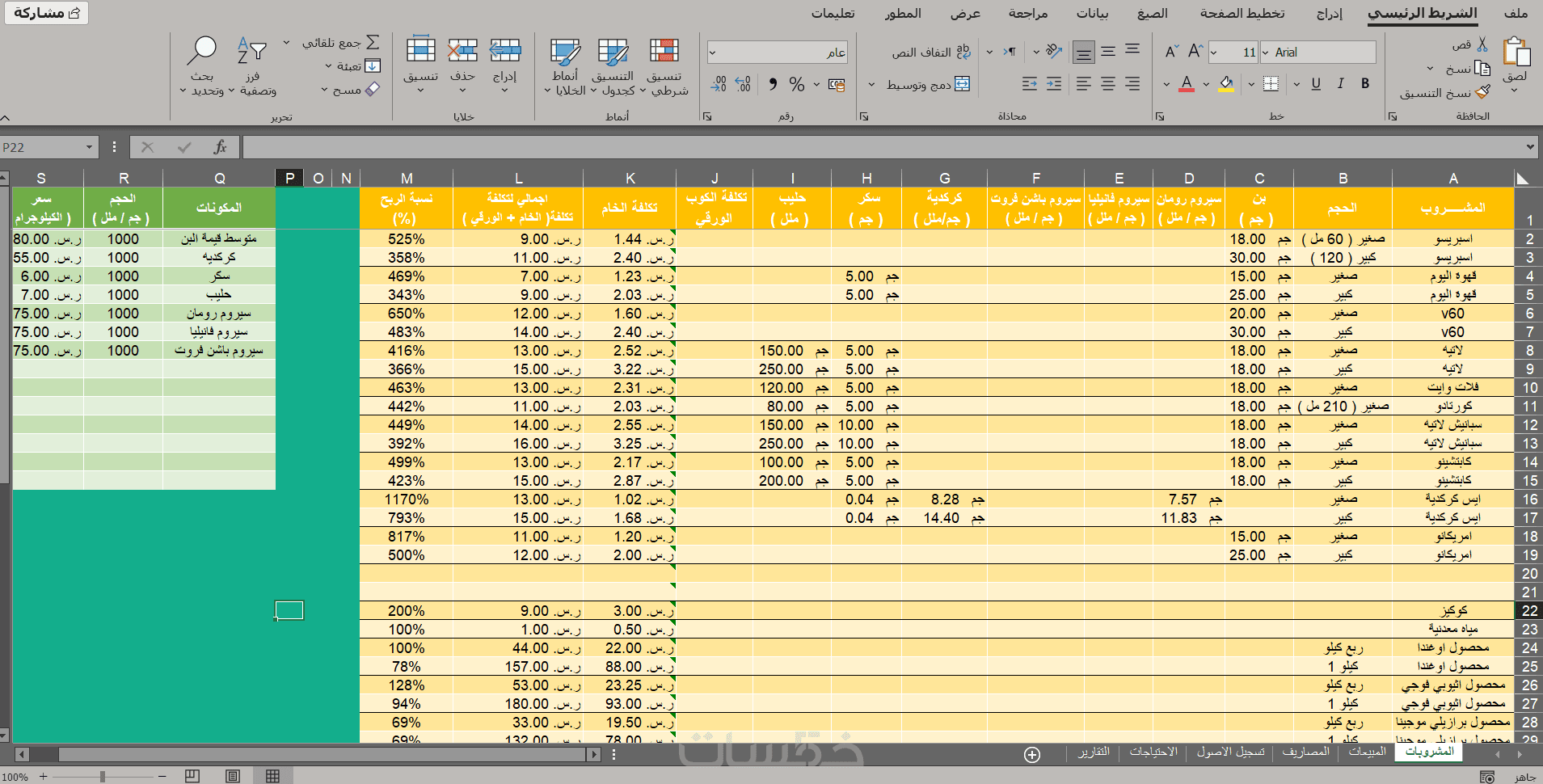Click the Sort and Filter (فرز وتصفية) icon
1543x784 pixels.
pos(252,51)
